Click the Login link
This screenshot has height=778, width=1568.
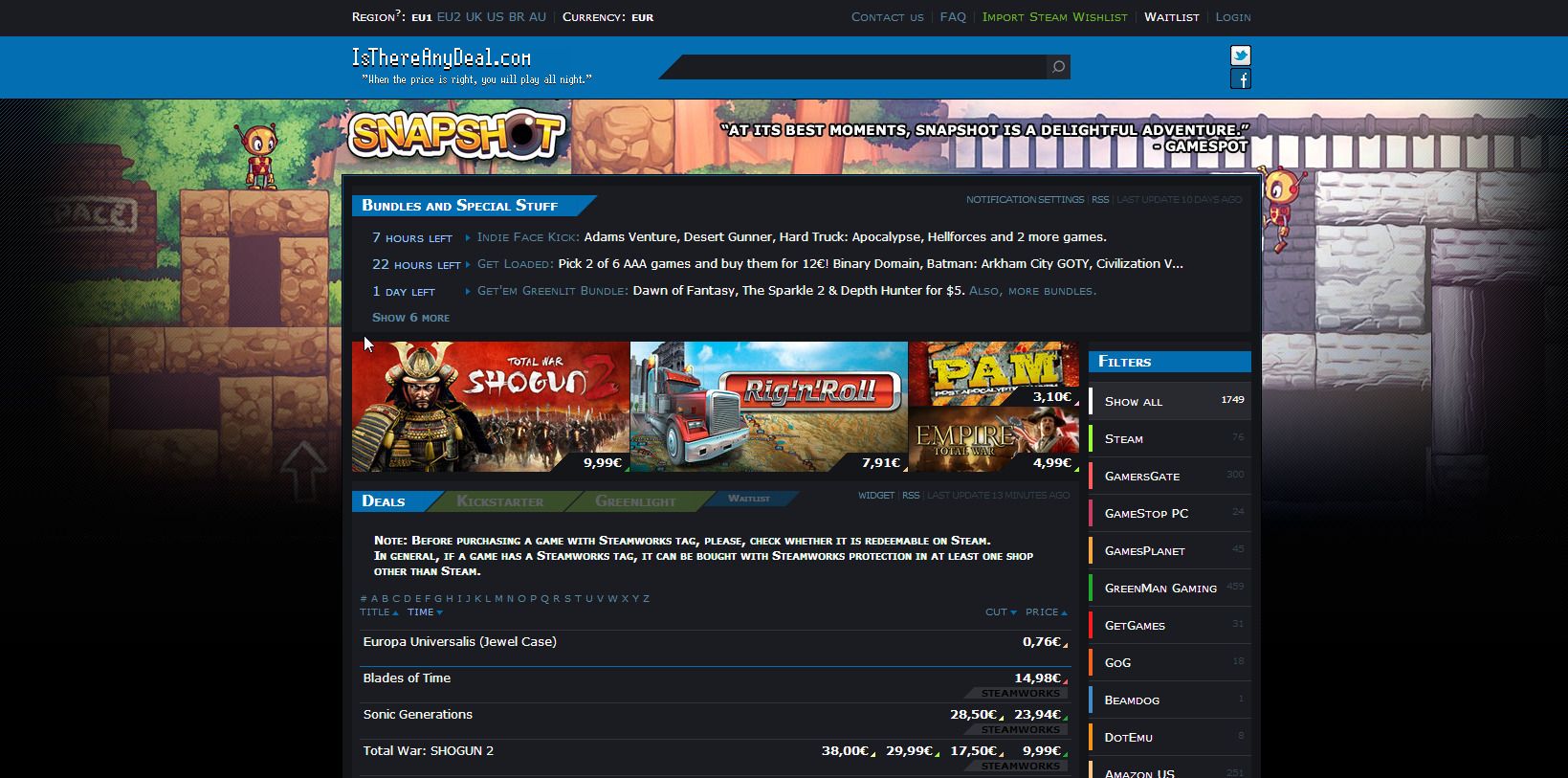coord(1233,17)
